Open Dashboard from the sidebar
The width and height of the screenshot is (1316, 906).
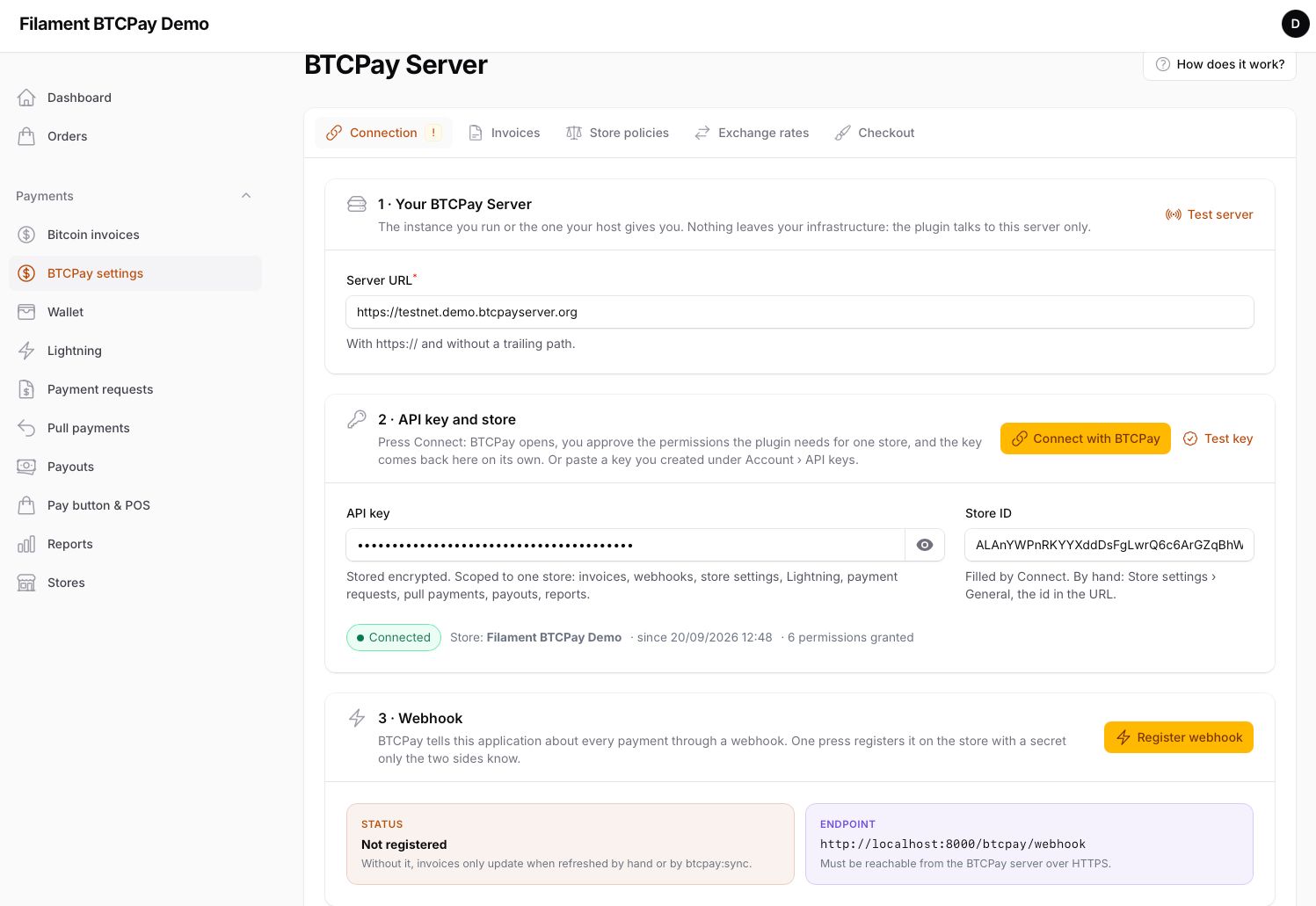135,98
